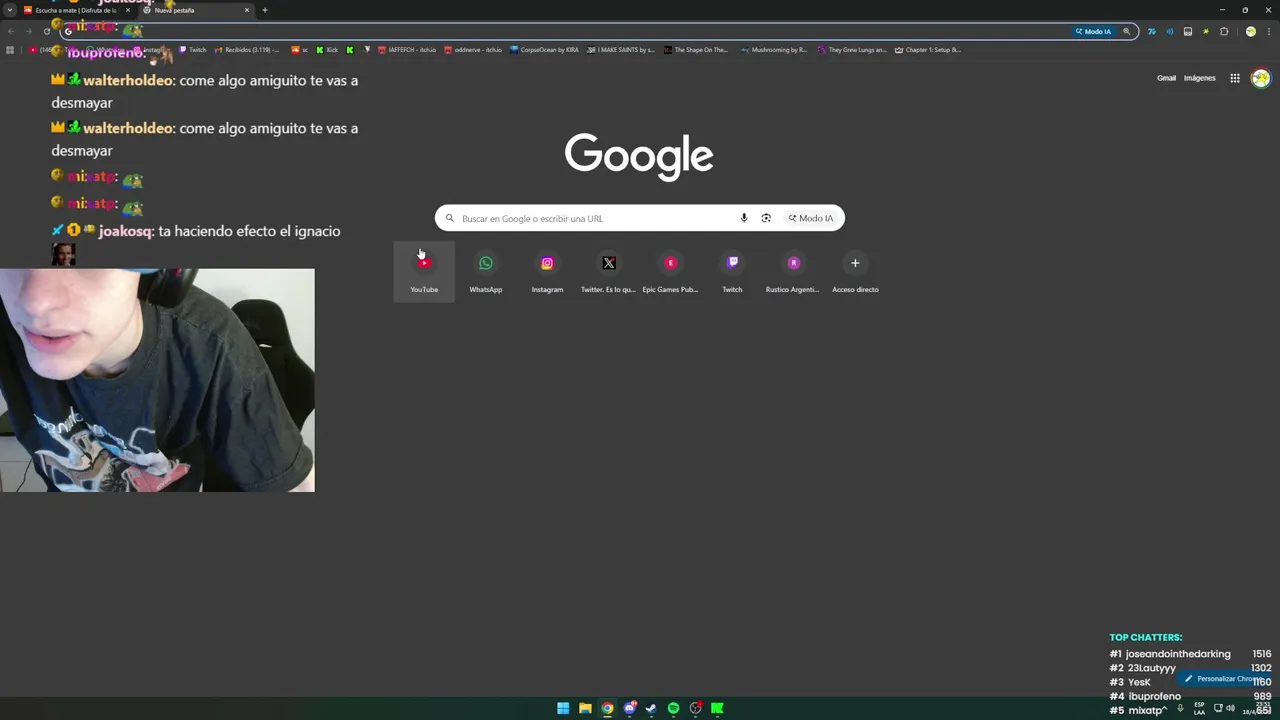
Task: Open the Imágenes link
Action: pyautogui.click(x=1199, y=78)
